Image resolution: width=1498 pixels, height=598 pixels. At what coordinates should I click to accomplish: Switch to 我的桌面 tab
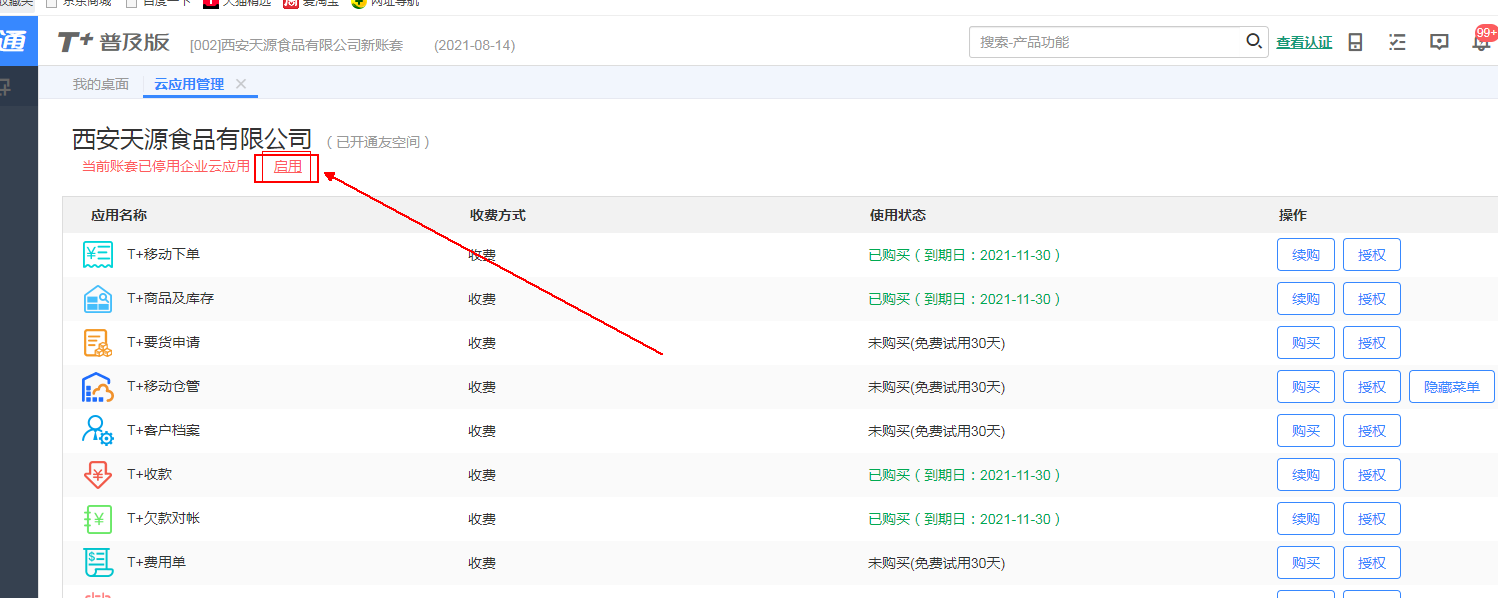point(101,84)
